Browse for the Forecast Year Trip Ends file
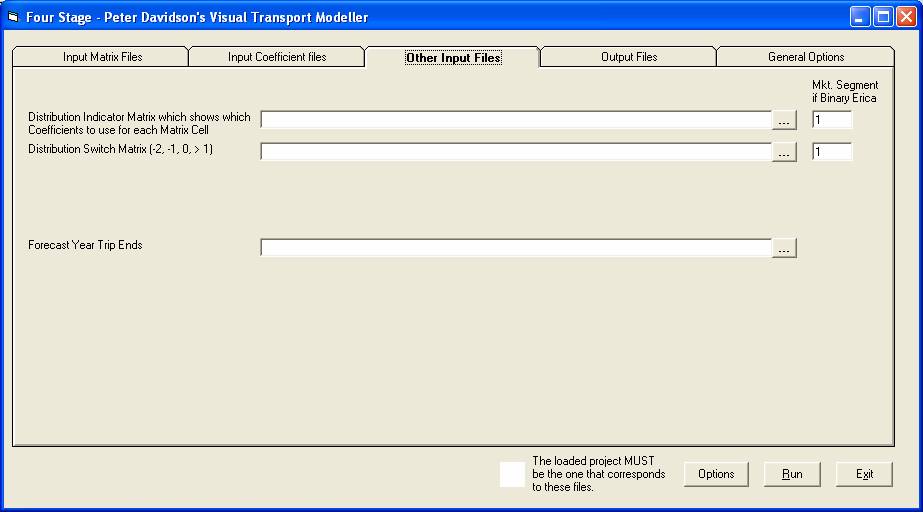This screenshot has height=512, width=923. [x=784, y=248]
